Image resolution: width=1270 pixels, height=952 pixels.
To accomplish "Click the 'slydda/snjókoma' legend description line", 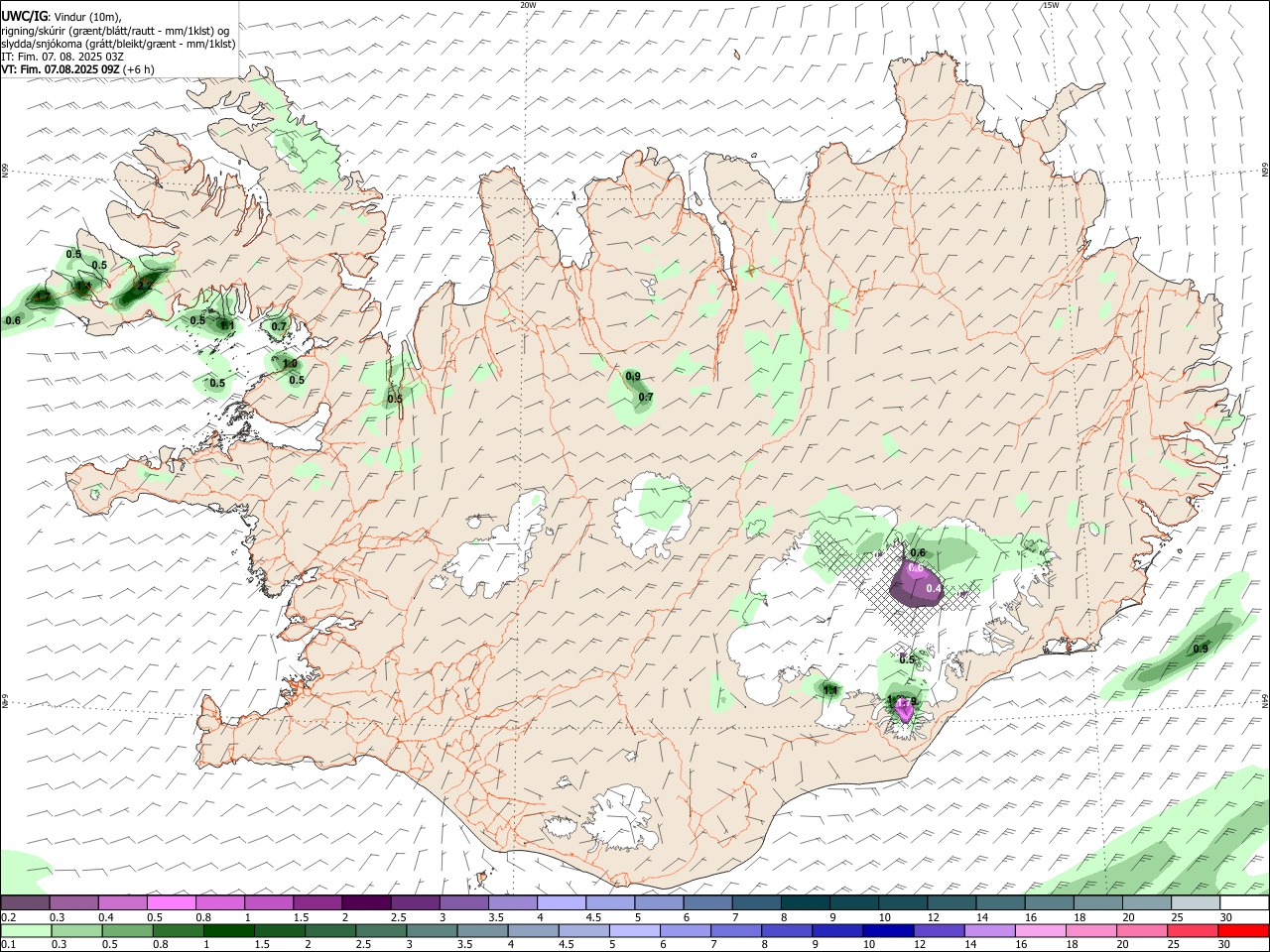I will [x=118, y=44].
